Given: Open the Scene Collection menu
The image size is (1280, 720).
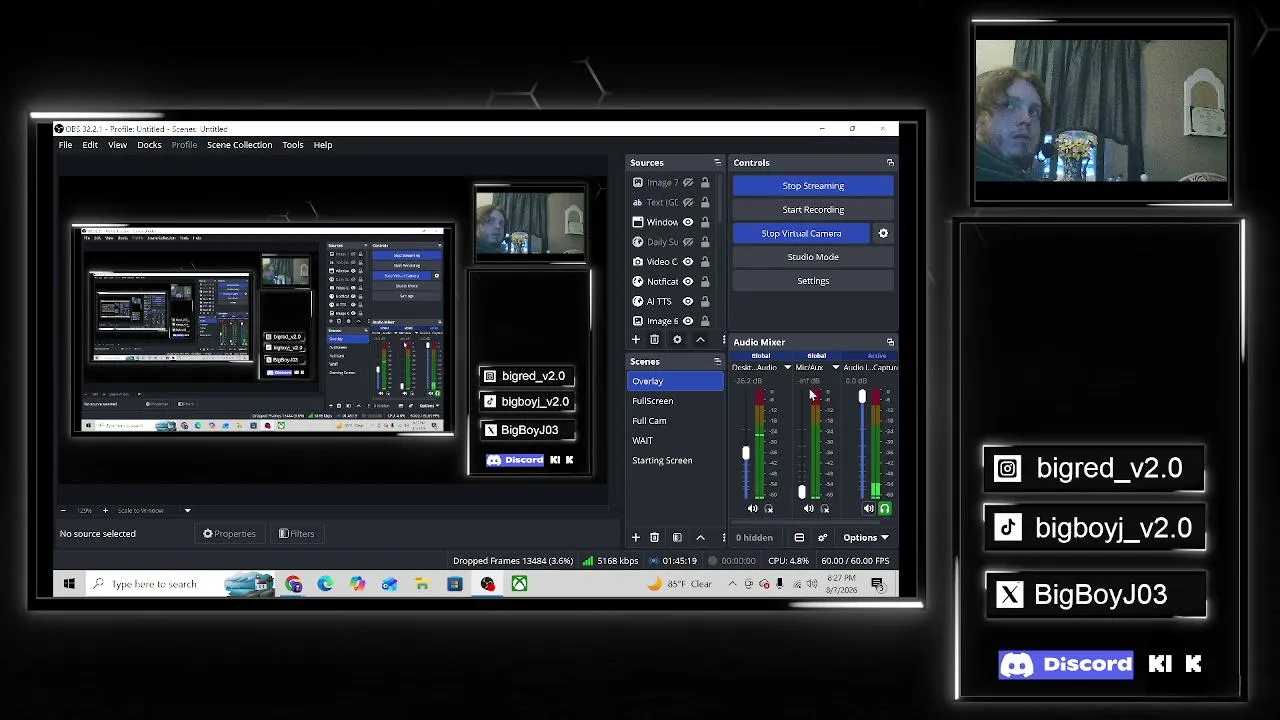Looking at the screenshot, I should (x=239, y=145).
